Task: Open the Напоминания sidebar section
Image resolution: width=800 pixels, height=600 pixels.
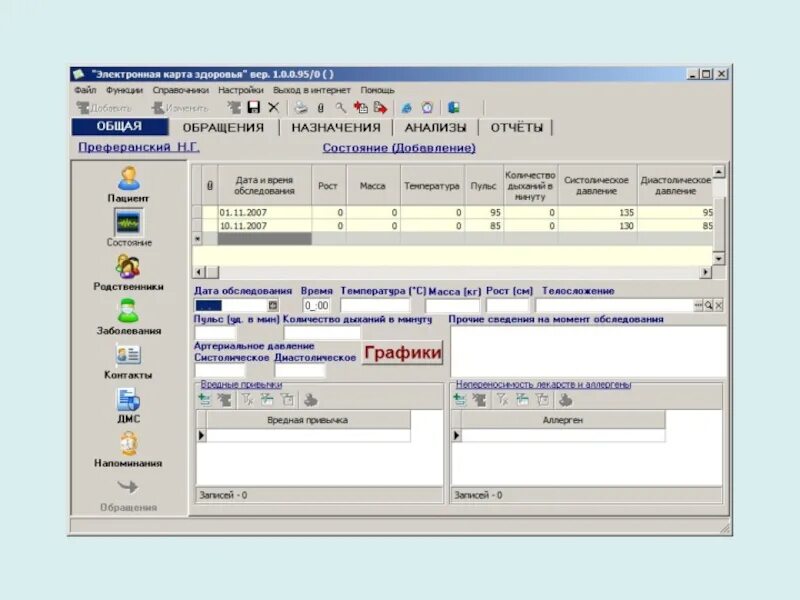Action: (128, 449)
